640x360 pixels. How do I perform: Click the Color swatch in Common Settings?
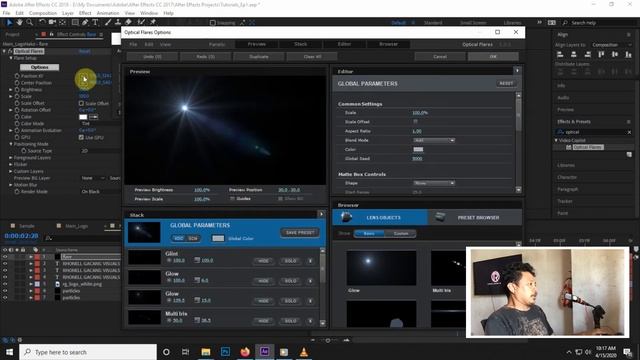click(418, 149)
